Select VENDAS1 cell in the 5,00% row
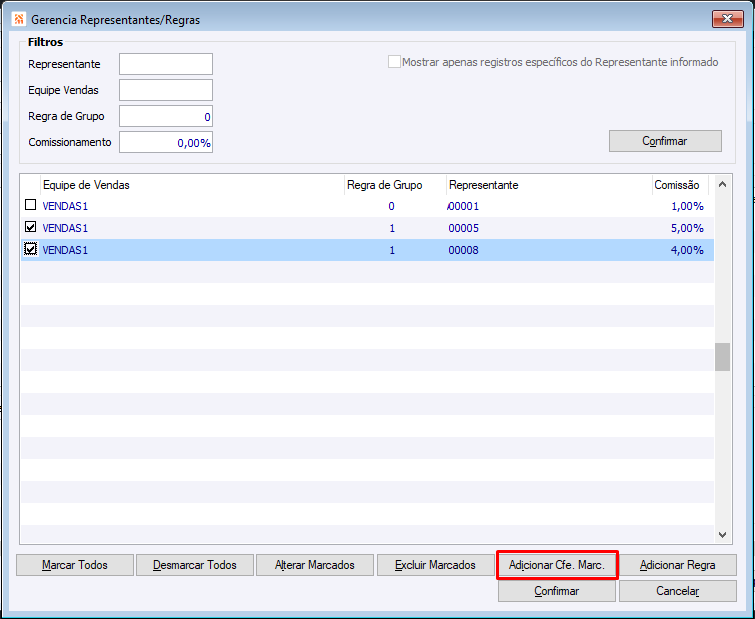The image size is (755, 619). point(65,228)
